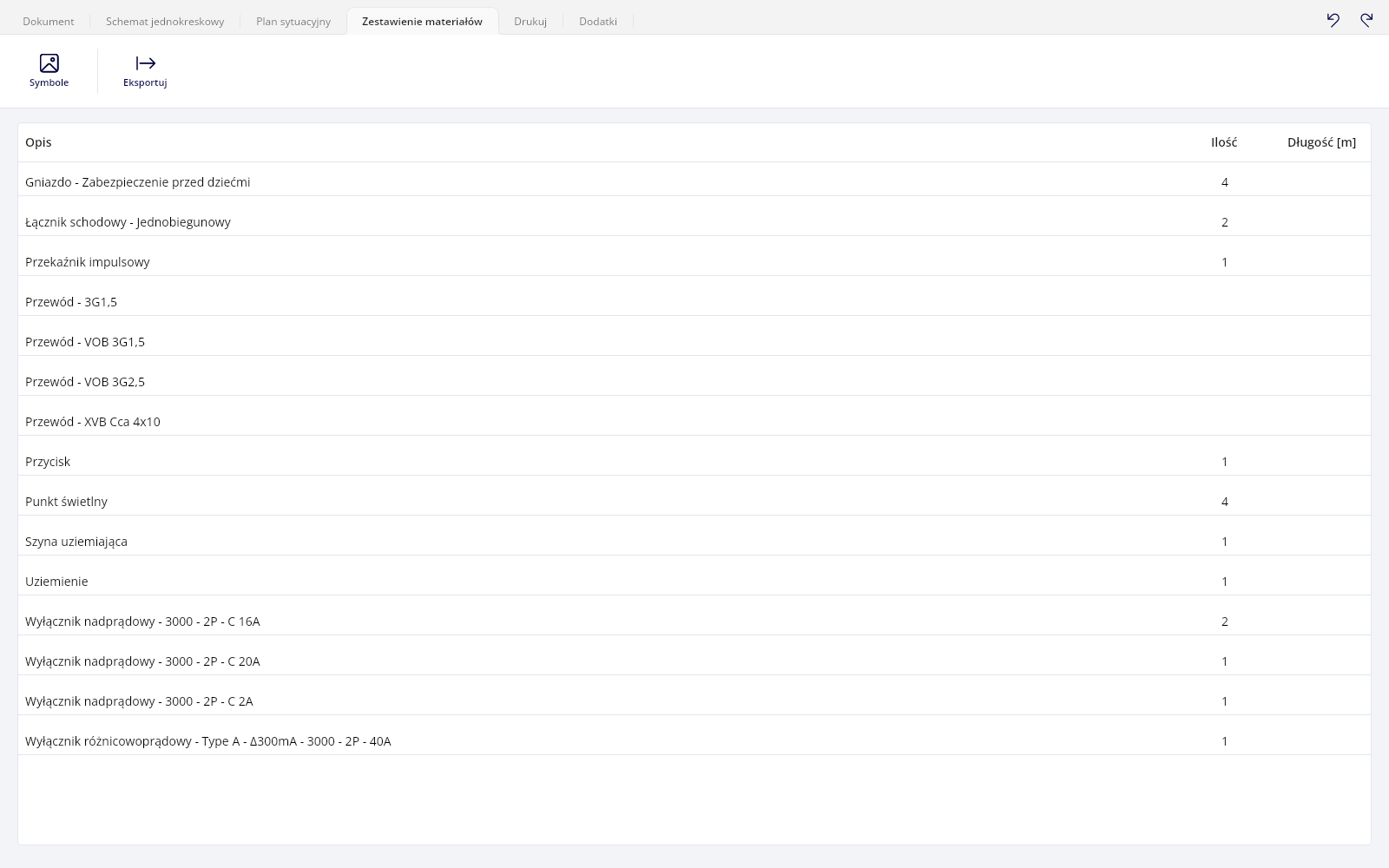Image resolution: width=1389 pixels, height=868 pixels.
Task: Click quantity 4 for Gniazdo row
Action: pyautogui.click(x=1225, y=182)
